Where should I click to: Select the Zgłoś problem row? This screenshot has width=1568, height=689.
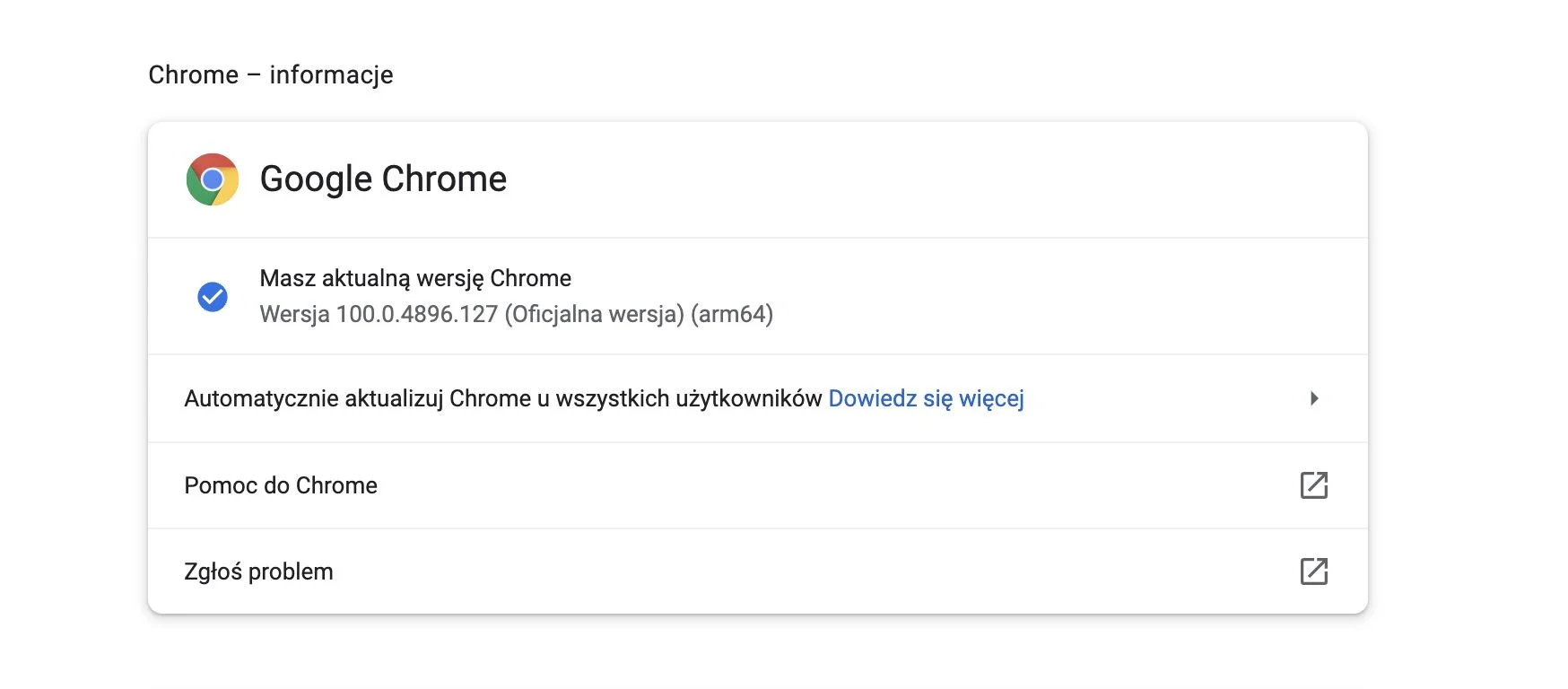(758, 571)
